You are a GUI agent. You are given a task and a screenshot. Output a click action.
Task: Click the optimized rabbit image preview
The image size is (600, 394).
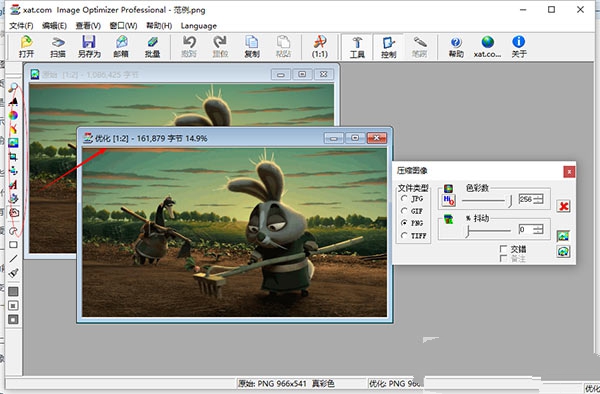235,232
